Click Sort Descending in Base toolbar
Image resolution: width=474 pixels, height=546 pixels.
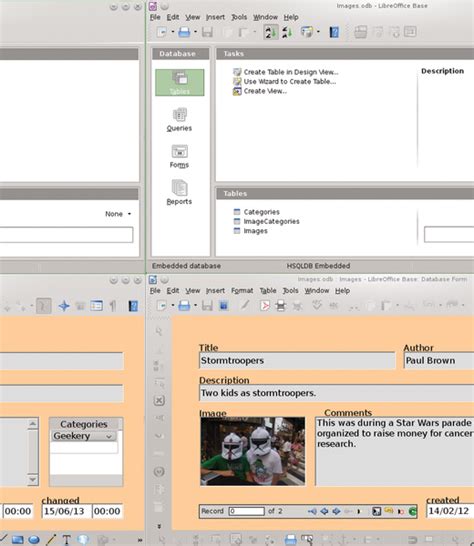(x=287, y=32)
